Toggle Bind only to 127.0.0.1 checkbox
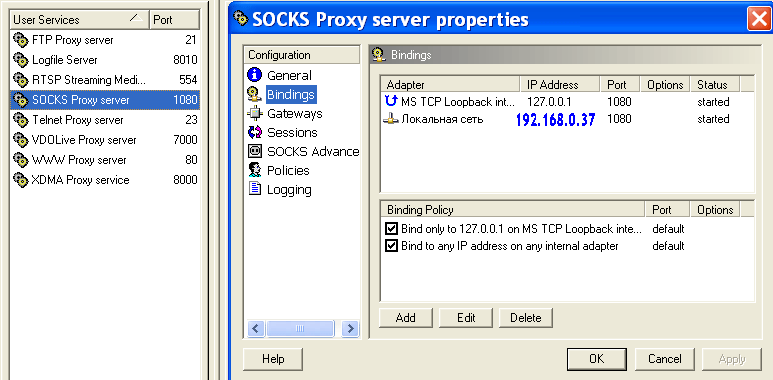Image resolution: width=773 pixels, height=380 pixels. coord(391,229)
